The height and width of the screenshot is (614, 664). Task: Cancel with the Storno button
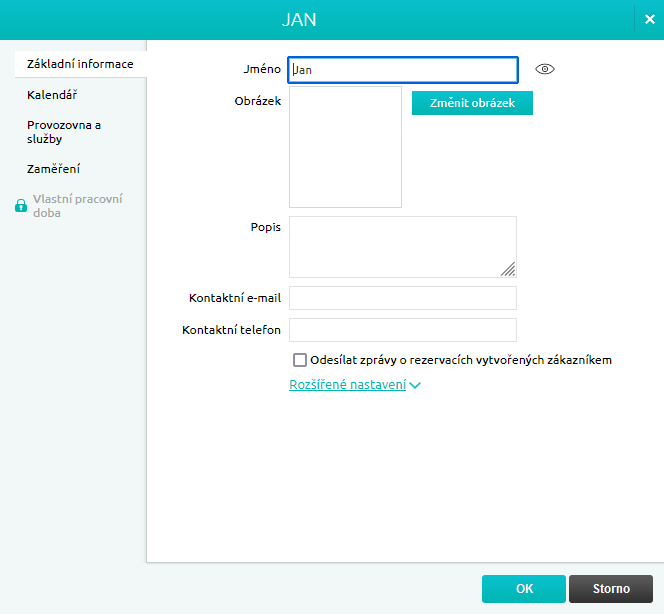pyautogui.click(x=610, y=589)
